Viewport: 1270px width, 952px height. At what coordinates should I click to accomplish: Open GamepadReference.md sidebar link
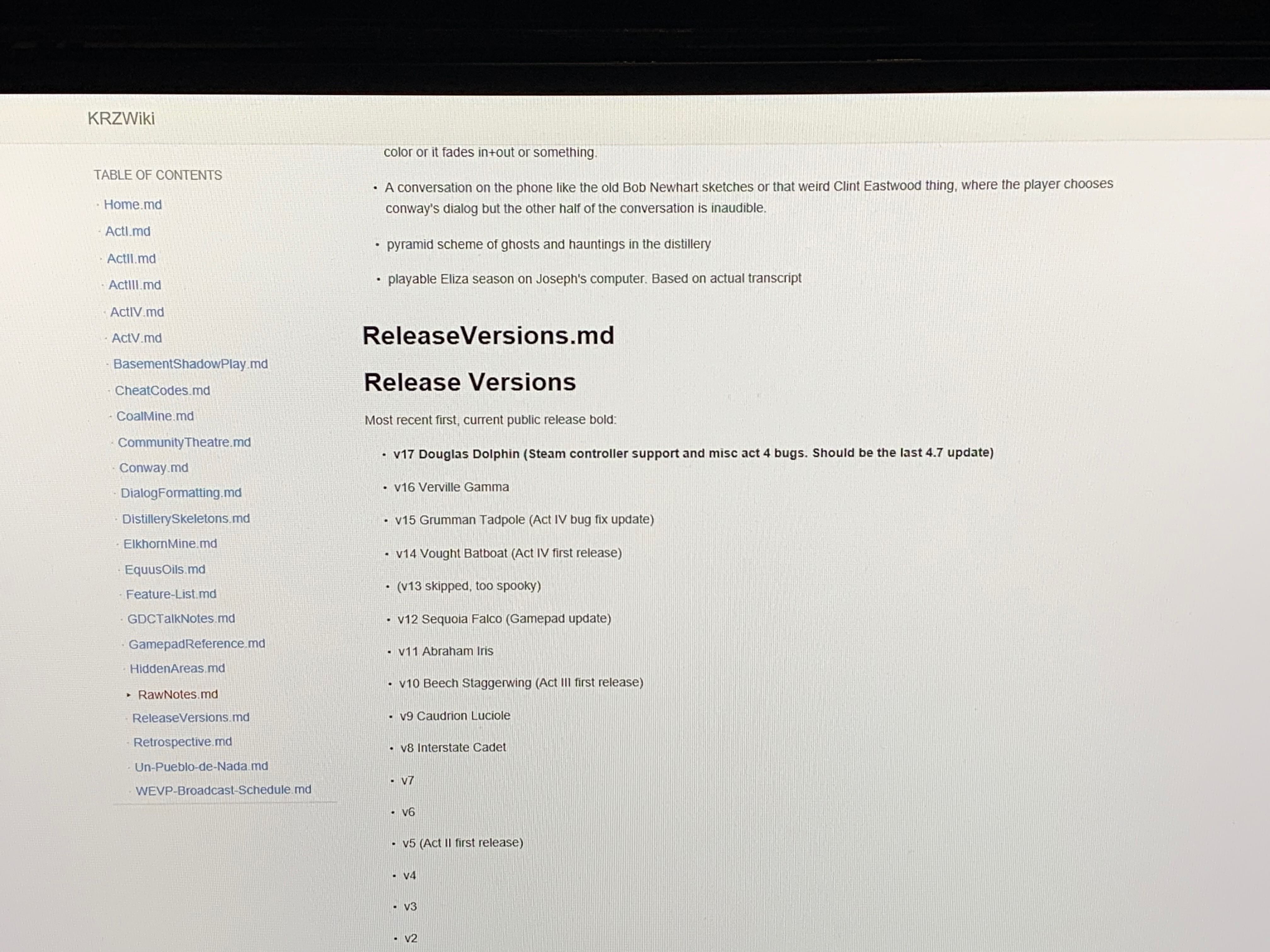coord(196,644)
